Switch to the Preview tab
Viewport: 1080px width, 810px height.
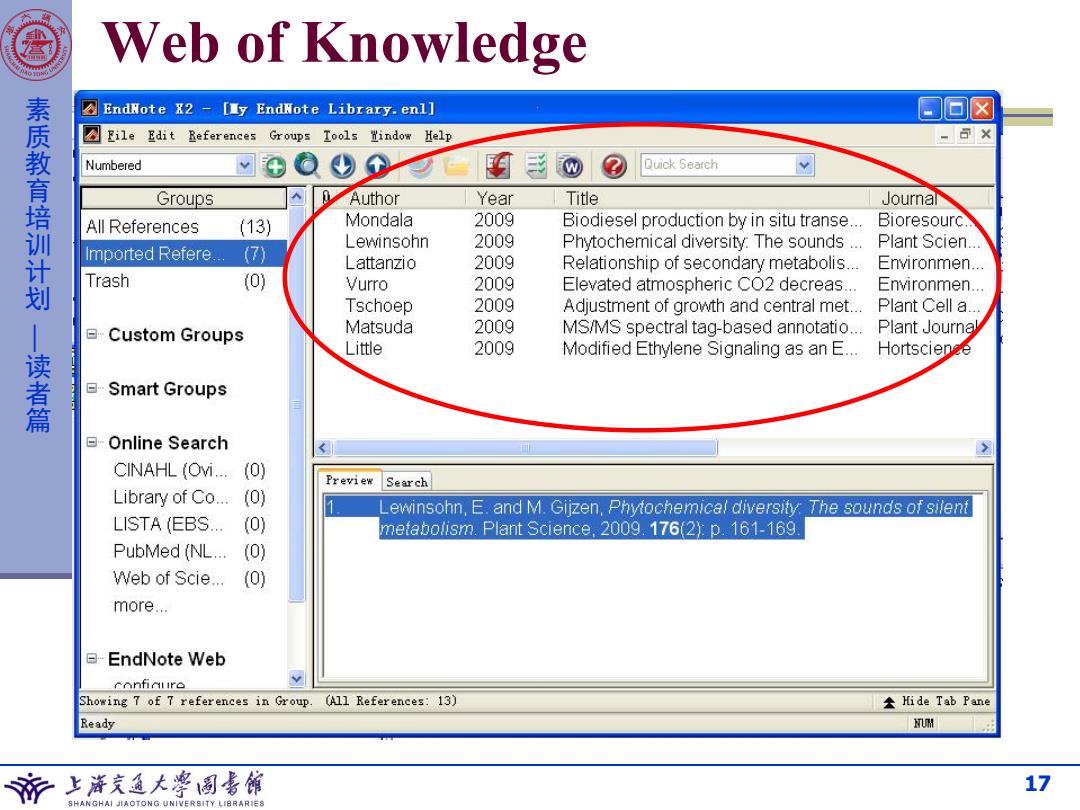349,481
